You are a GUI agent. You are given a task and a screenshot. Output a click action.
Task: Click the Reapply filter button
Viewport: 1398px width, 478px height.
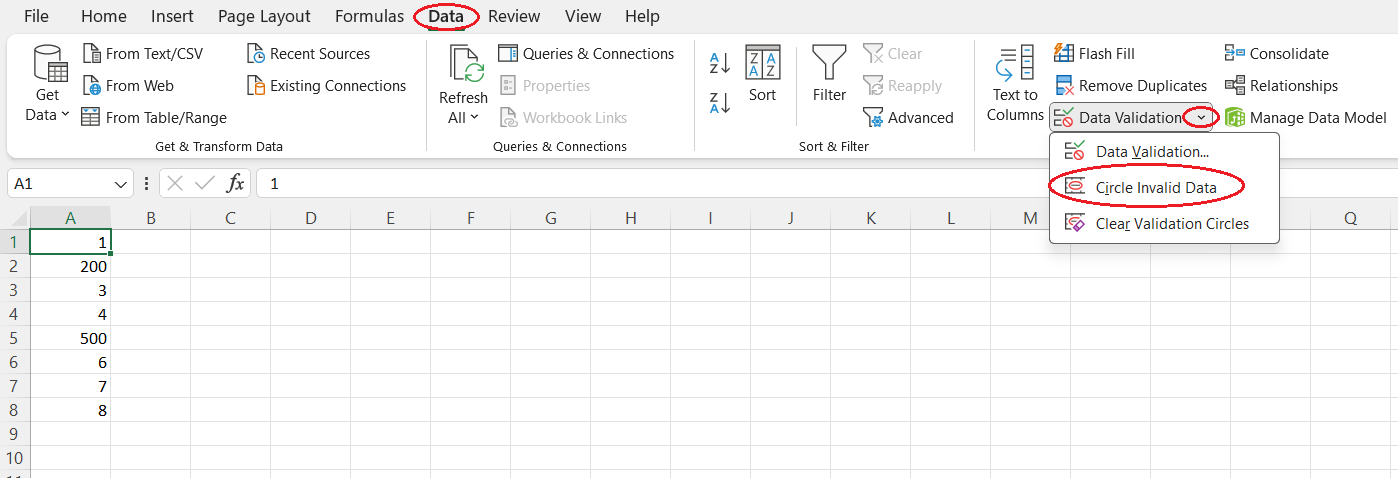902,86
